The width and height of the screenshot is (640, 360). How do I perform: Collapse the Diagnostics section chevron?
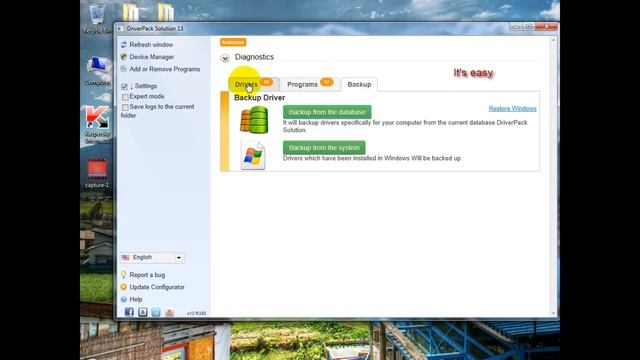pyautogui.click(x=224, y=58)
